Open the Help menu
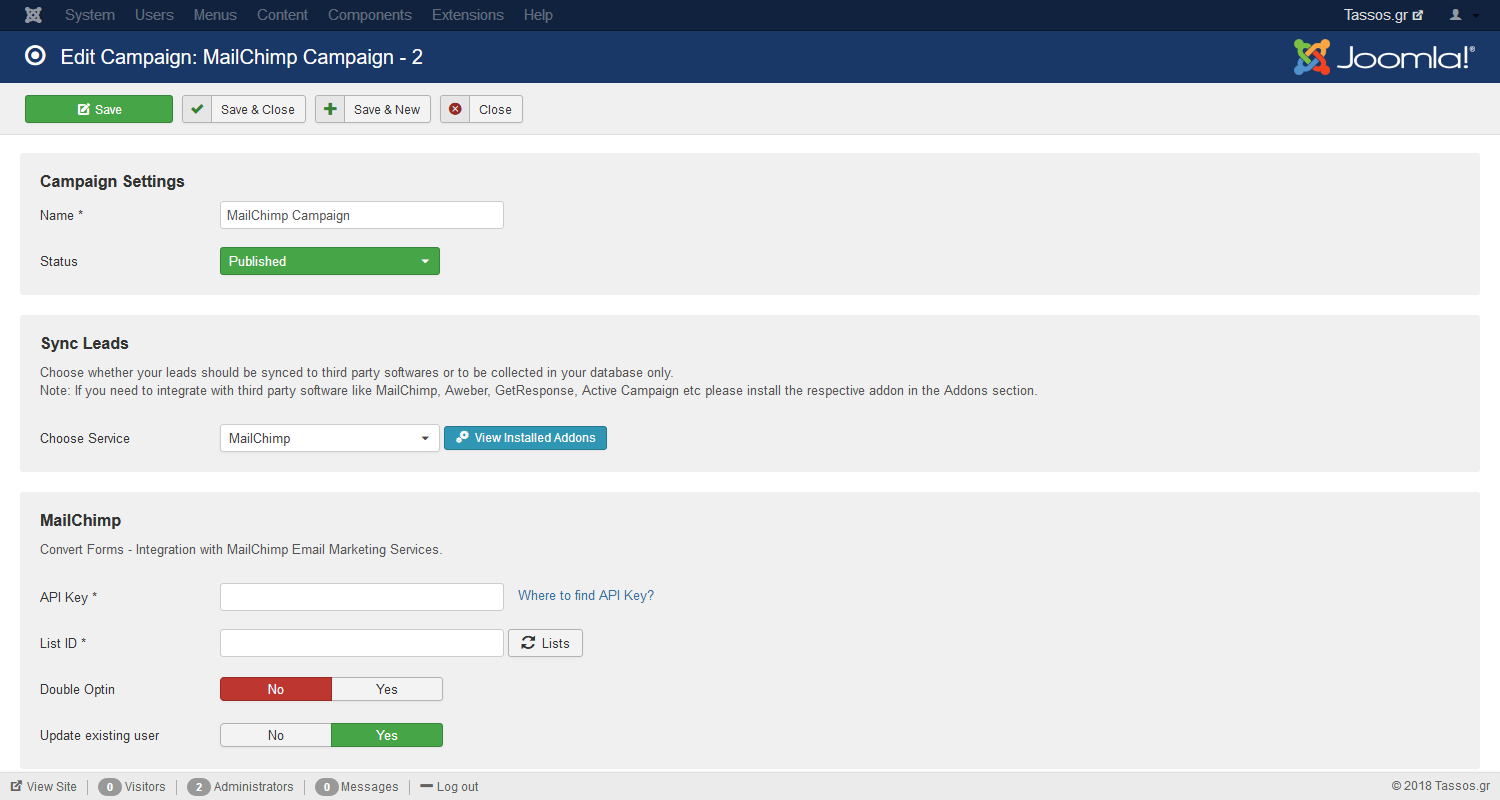Screen dimensions: 1500x800 click(x=538, y=15)
